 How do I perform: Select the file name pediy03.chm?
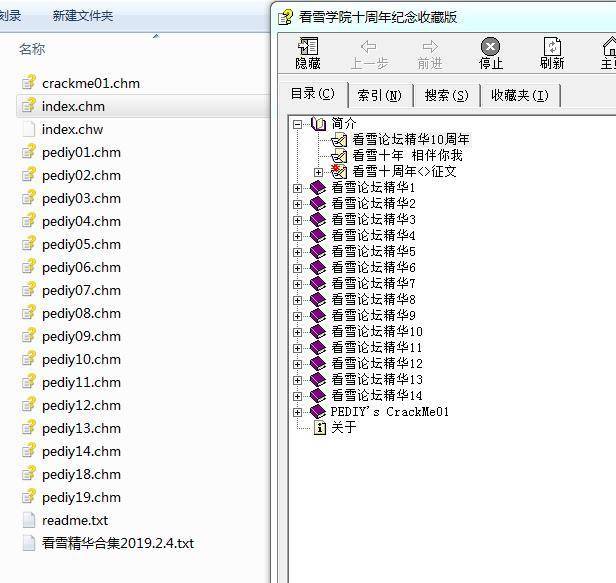pos(81,198)
